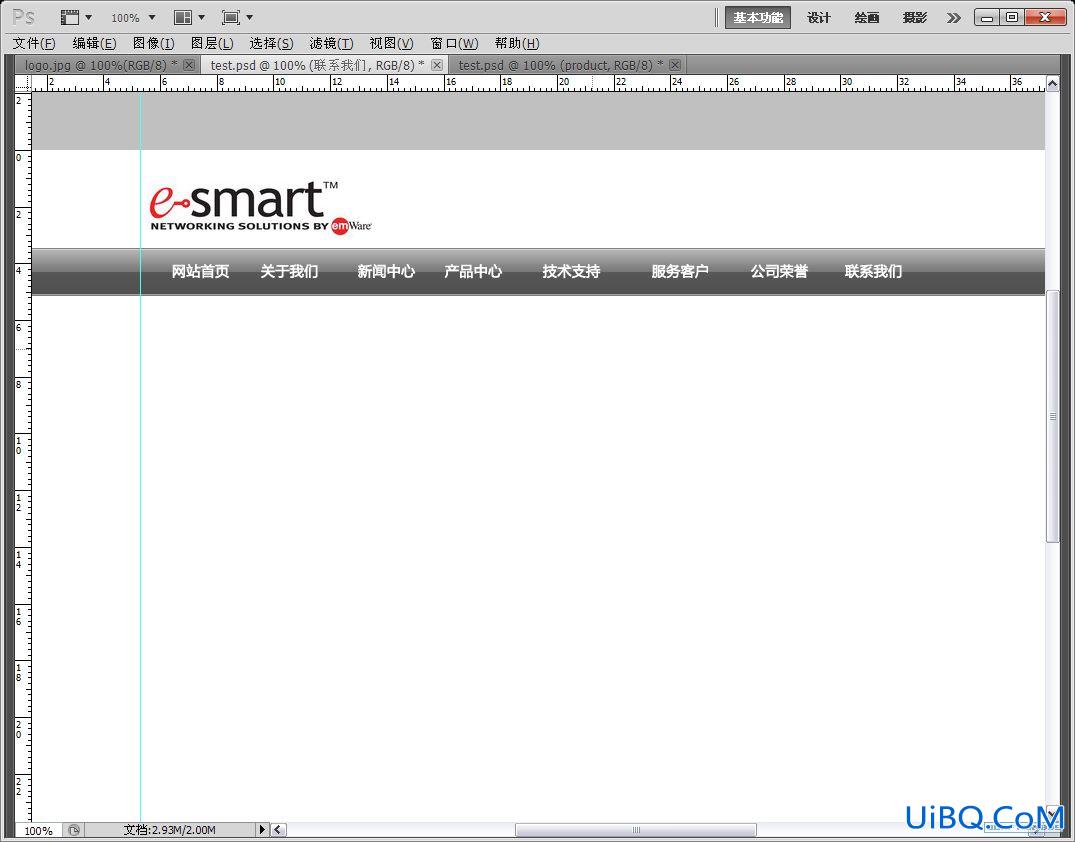
Task: Click the ruler origin corner box
Action: pyautogui.click(x=23, y=83)
